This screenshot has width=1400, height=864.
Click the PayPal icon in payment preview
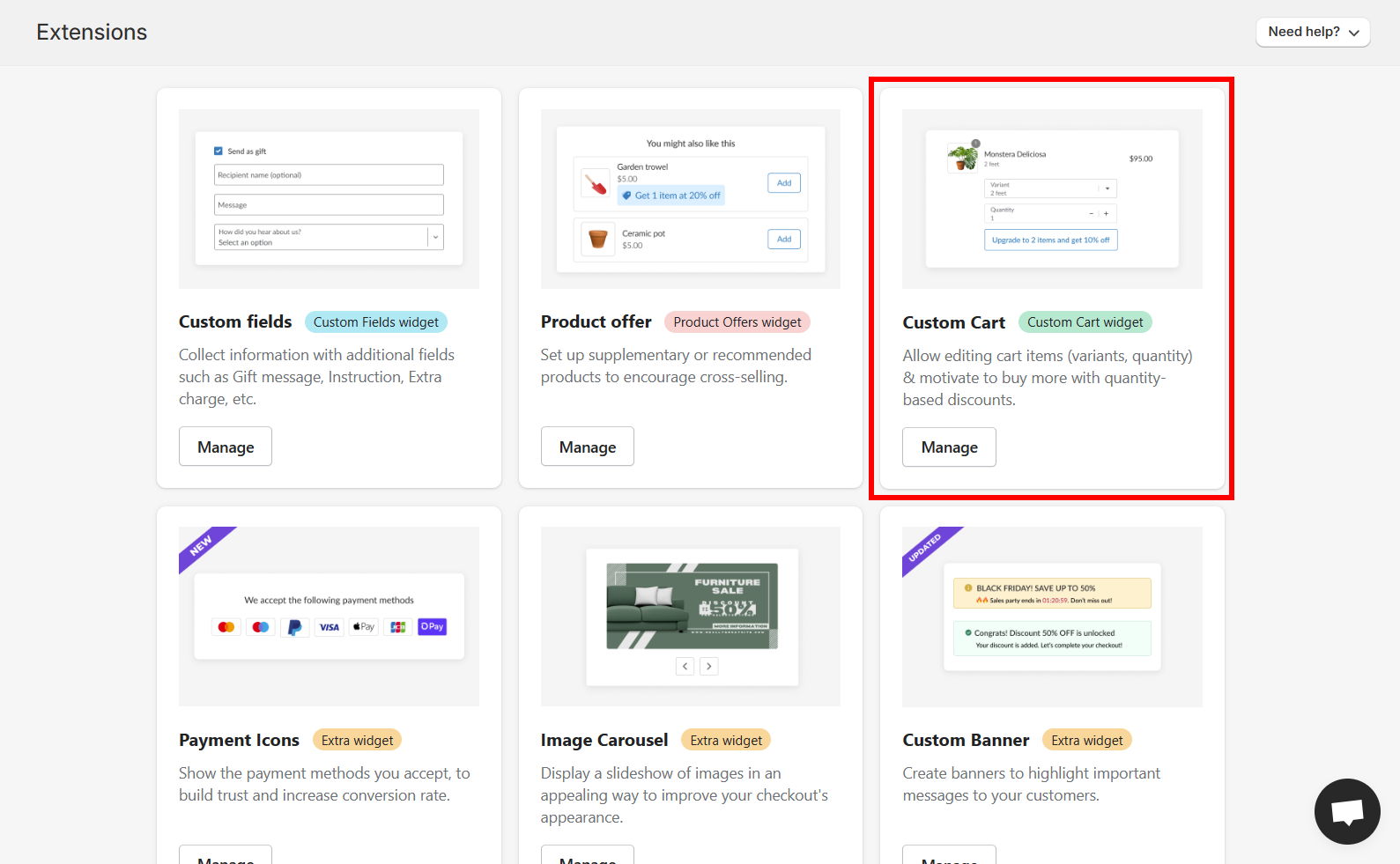295,627
